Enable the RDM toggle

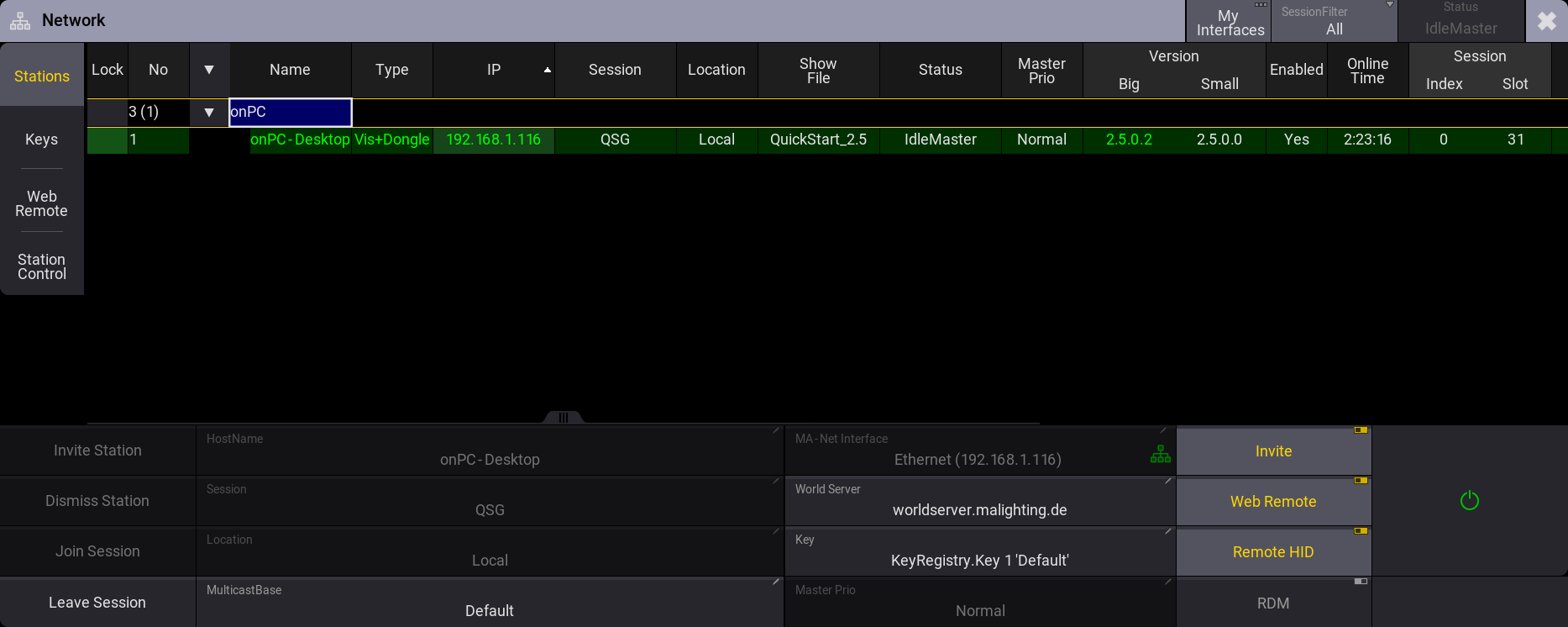(x=1273, y=603)
